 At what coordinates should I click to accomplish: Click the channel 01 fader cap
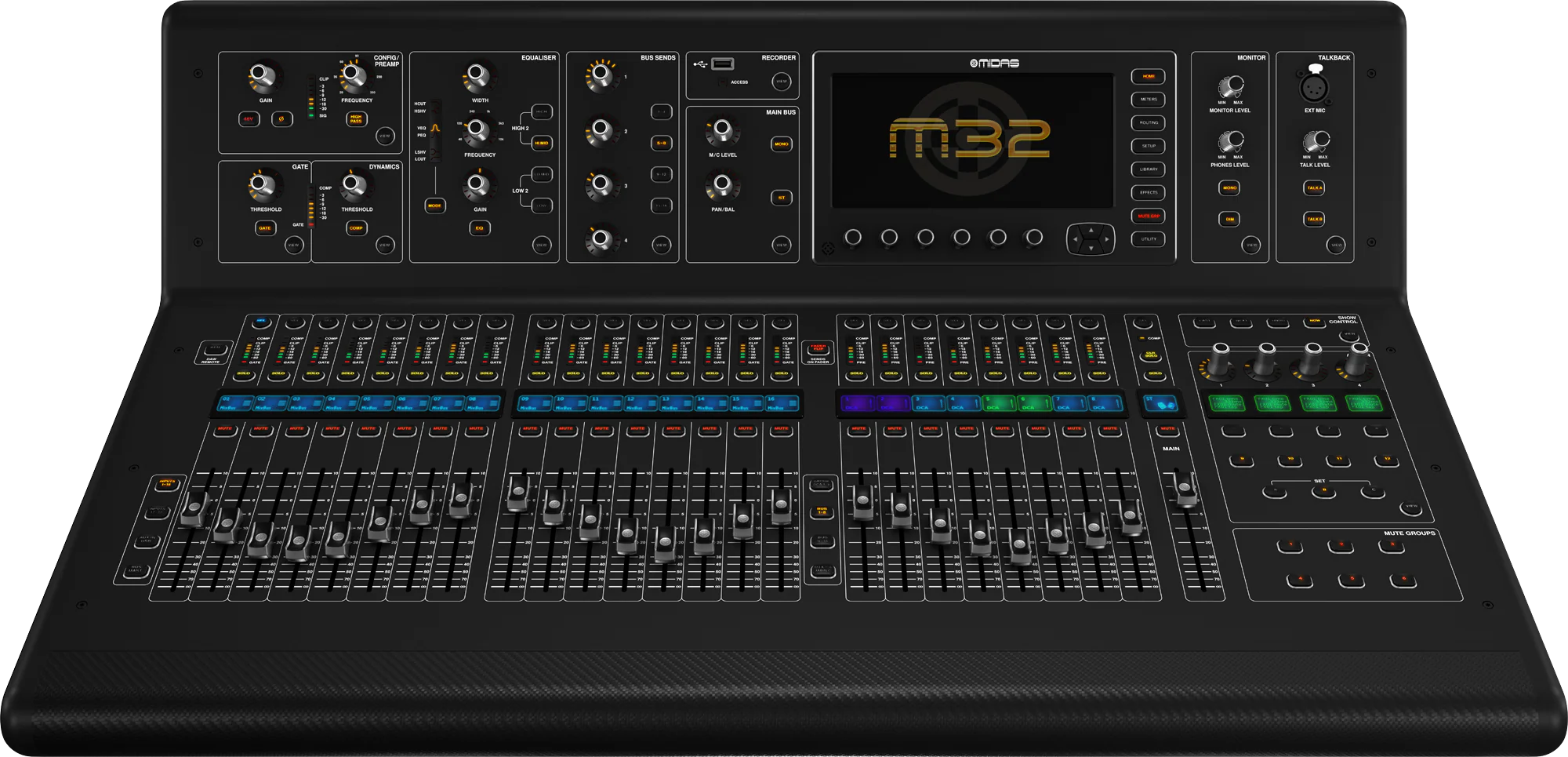click(x=194, y=508)
